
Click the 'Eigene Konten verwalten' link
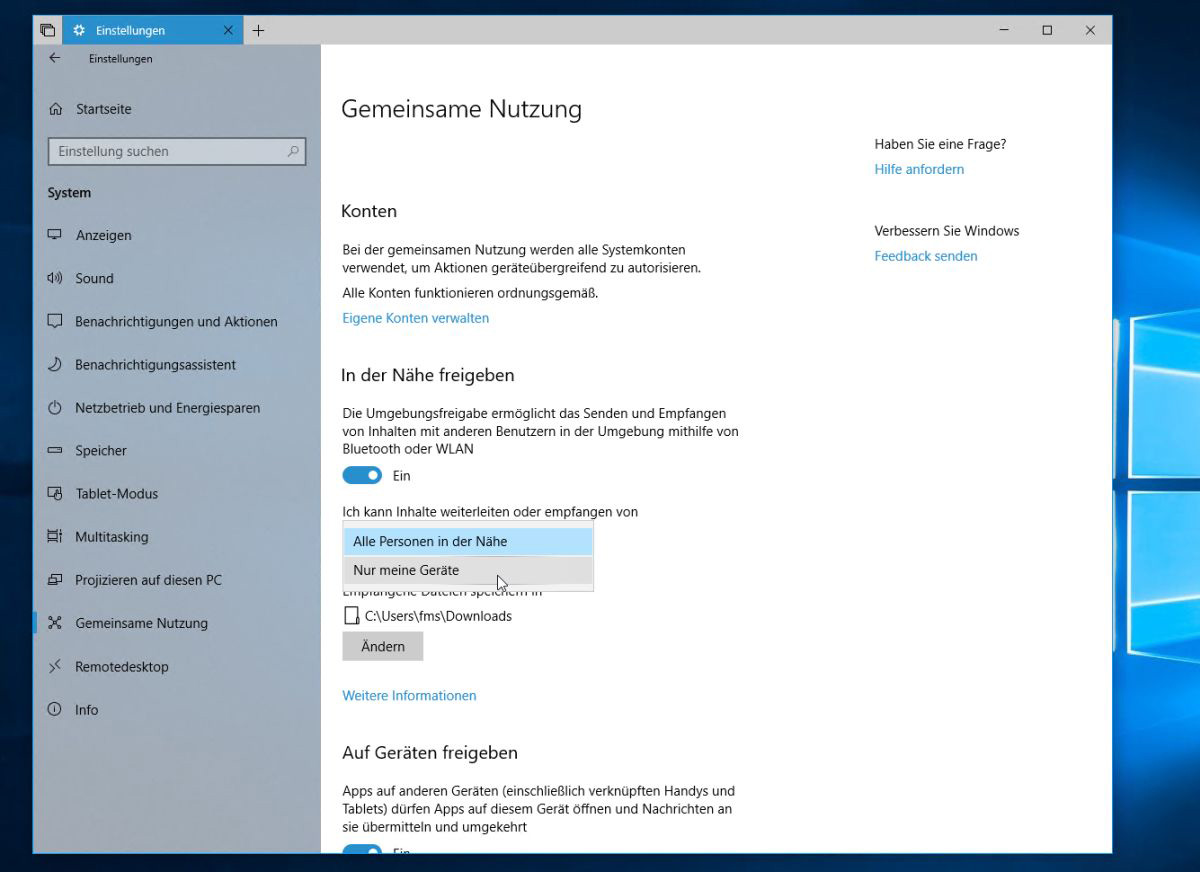415,318
